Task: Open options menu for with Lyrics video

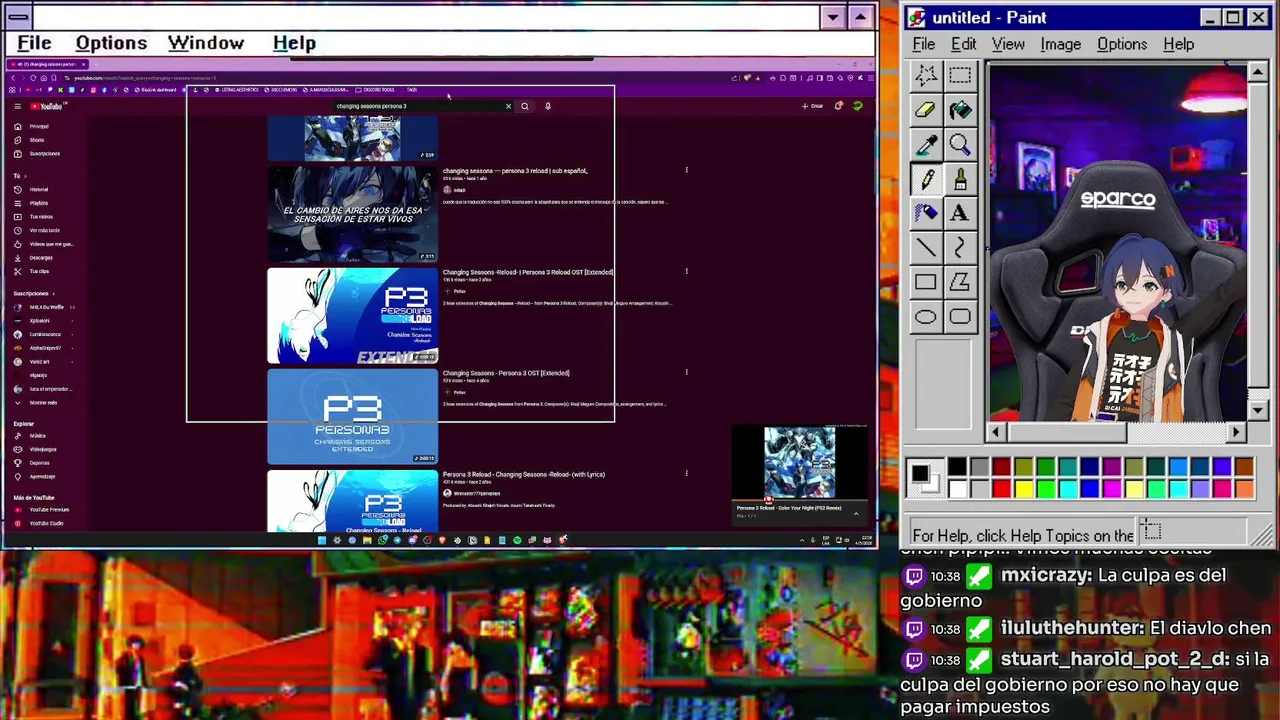Action: point(686,473)
